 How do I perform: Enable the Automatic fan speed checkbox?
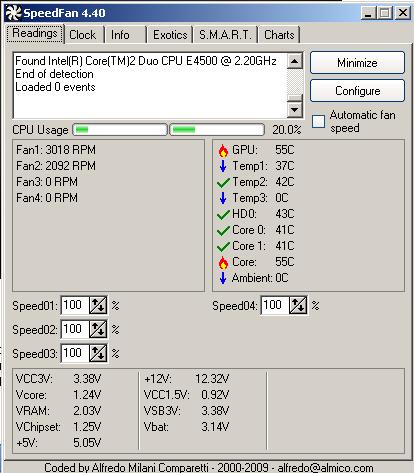318,122
